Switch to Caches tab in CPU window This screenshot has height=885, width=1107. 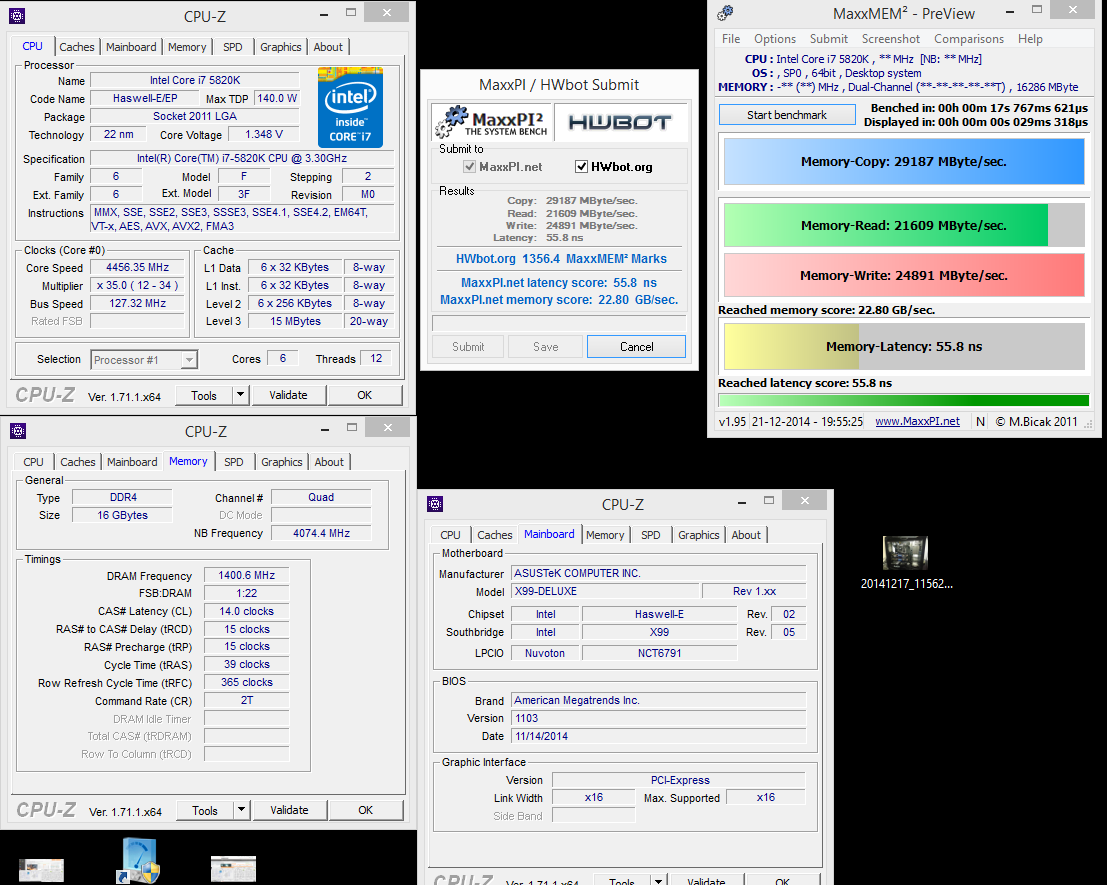click(x=77, y=47)
